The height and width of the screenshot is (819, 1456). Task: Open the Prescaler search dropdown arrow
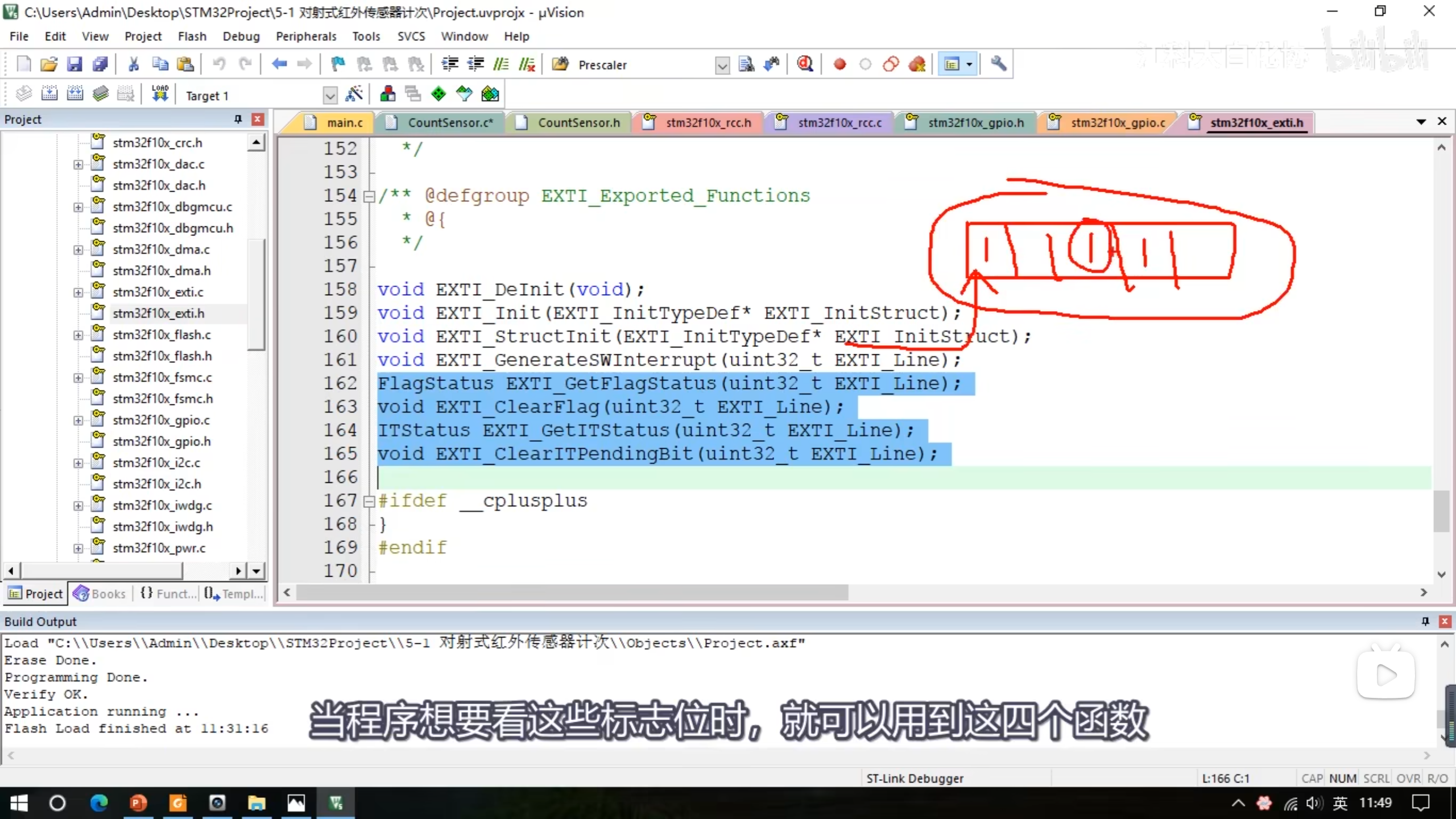(x=722, y=65)
